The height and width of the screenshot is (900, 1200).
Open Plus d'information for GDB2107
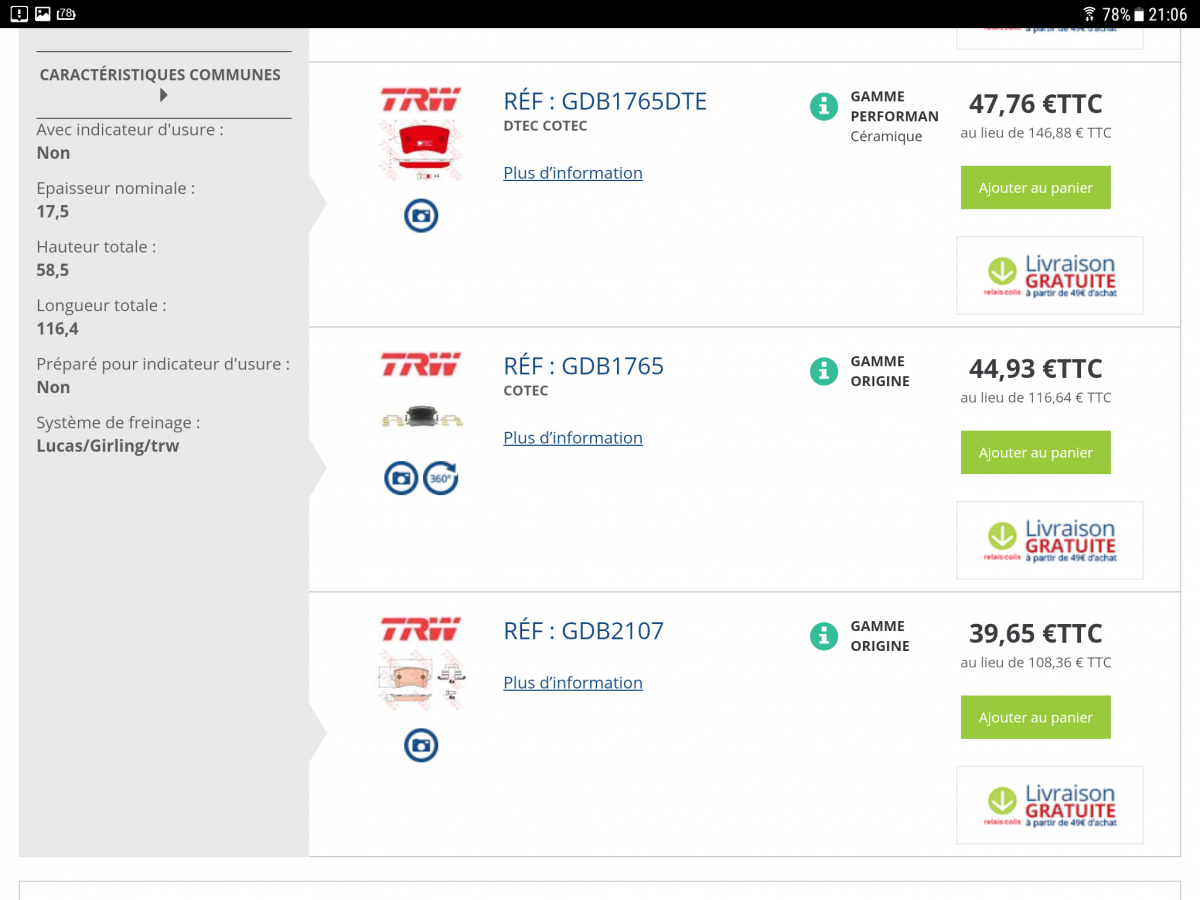tap(573, 683)
